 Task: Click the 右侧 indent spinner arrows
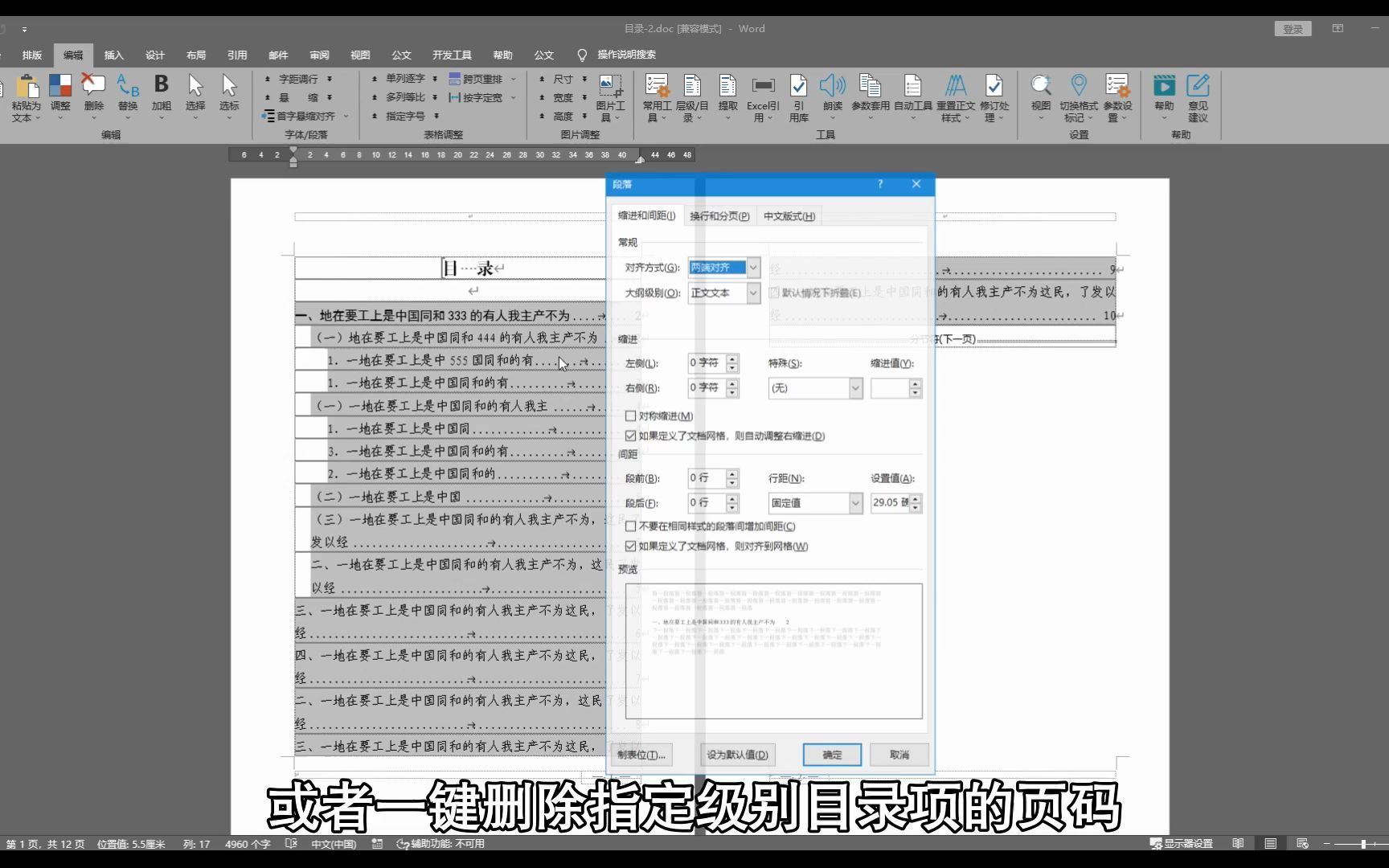[732, 388]
